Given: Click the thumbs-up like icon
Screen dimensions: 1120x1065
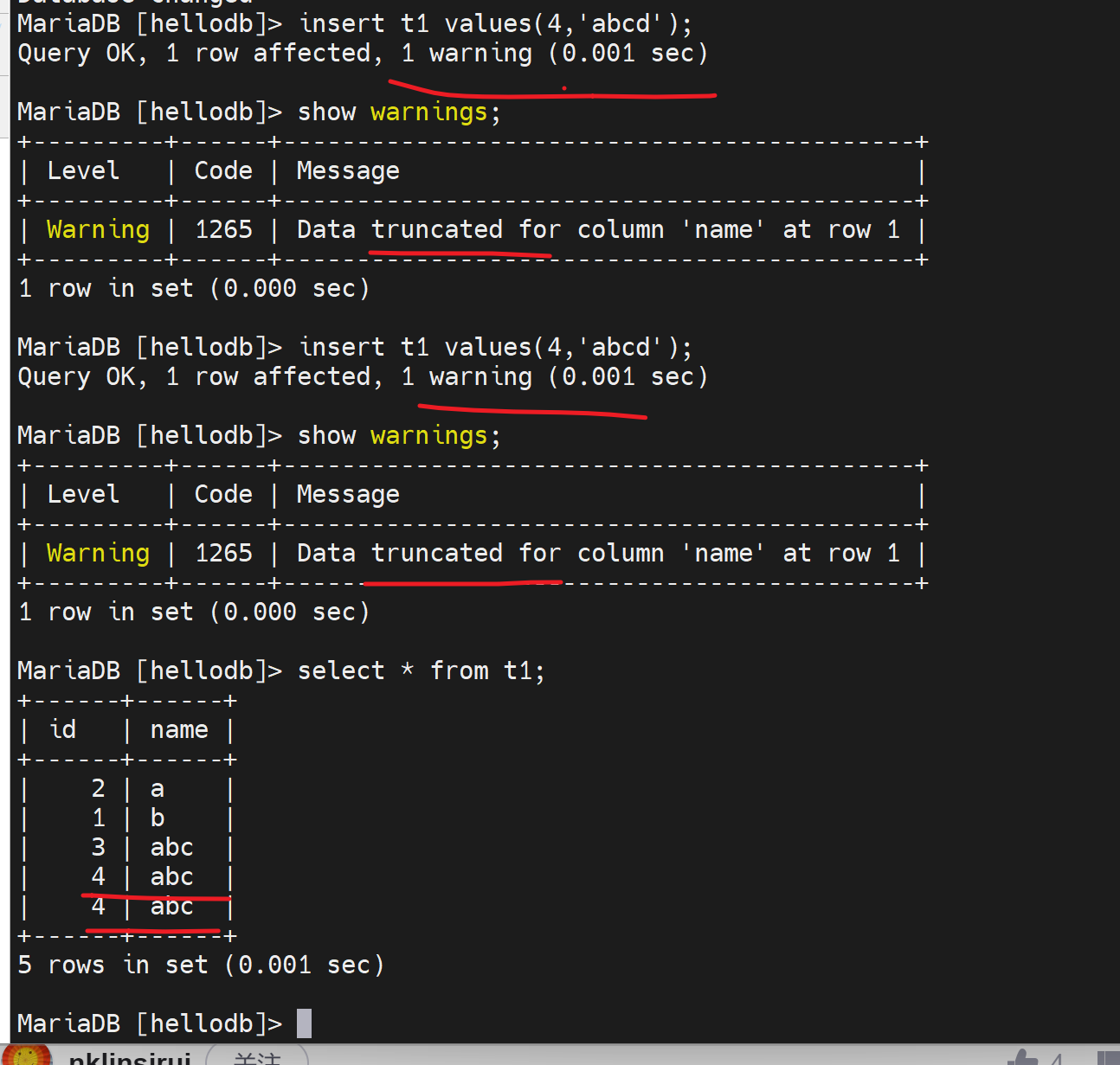Looking at the screenshot, I should 1022,1057.
